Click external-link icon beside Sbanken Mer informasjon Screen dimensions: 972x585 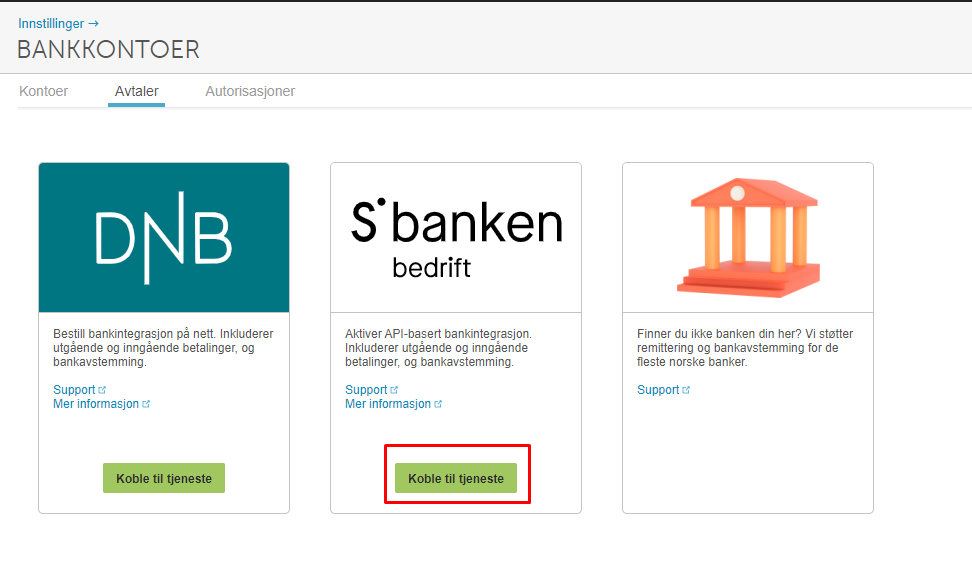438,404
